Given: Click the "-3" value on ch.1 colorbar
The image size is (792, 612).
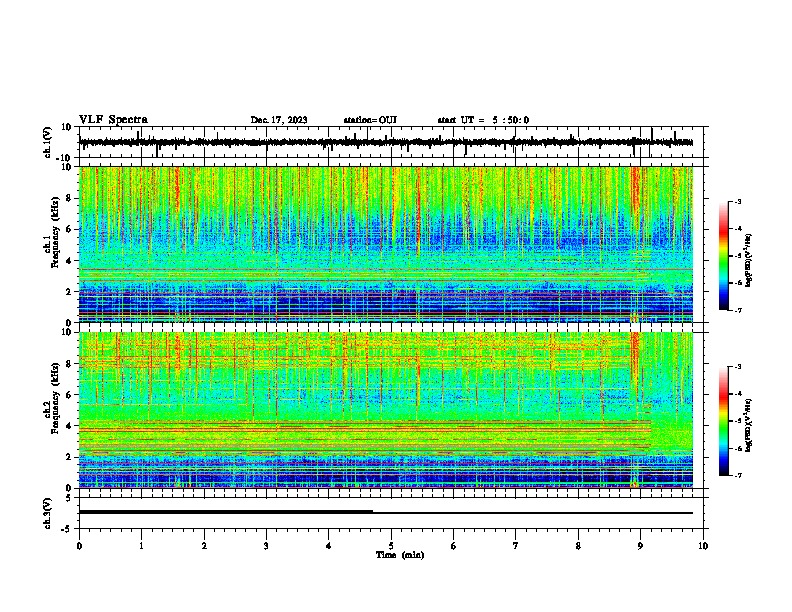Looking at the screenshot, I should click(738, 201).
